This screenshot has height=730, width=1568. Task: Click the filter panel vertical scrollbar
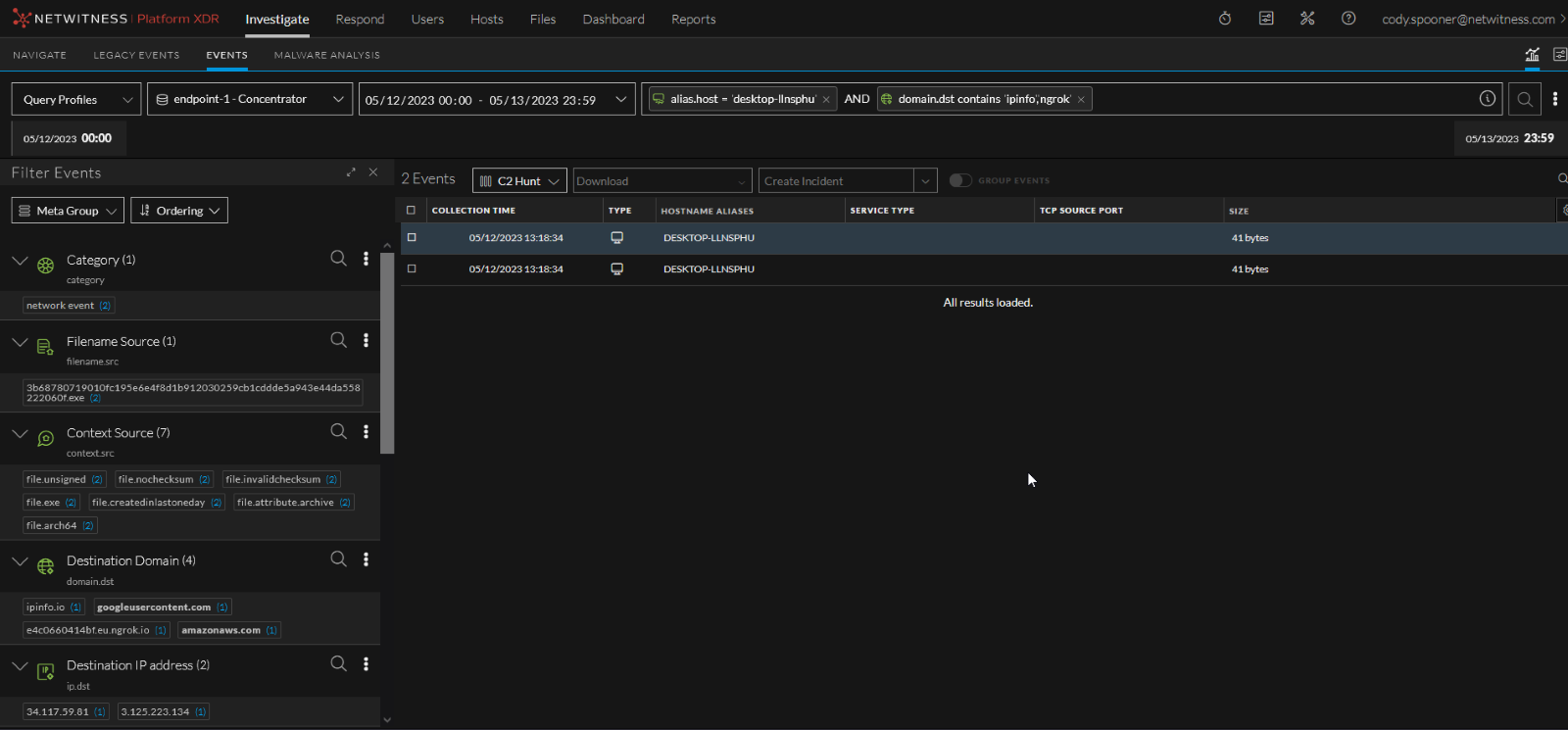(x=387, y=354)
